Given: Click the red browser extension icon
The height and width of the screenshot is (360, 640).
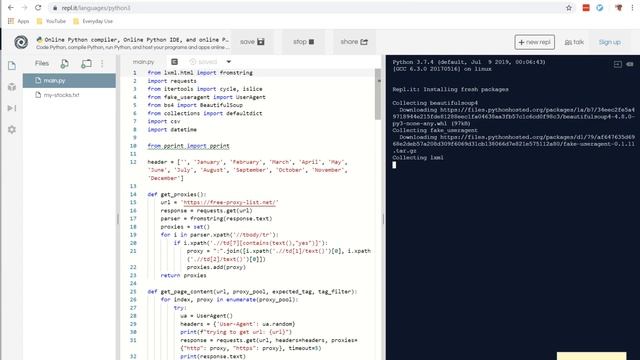Looking at the screenshot, I should [586, 7].
